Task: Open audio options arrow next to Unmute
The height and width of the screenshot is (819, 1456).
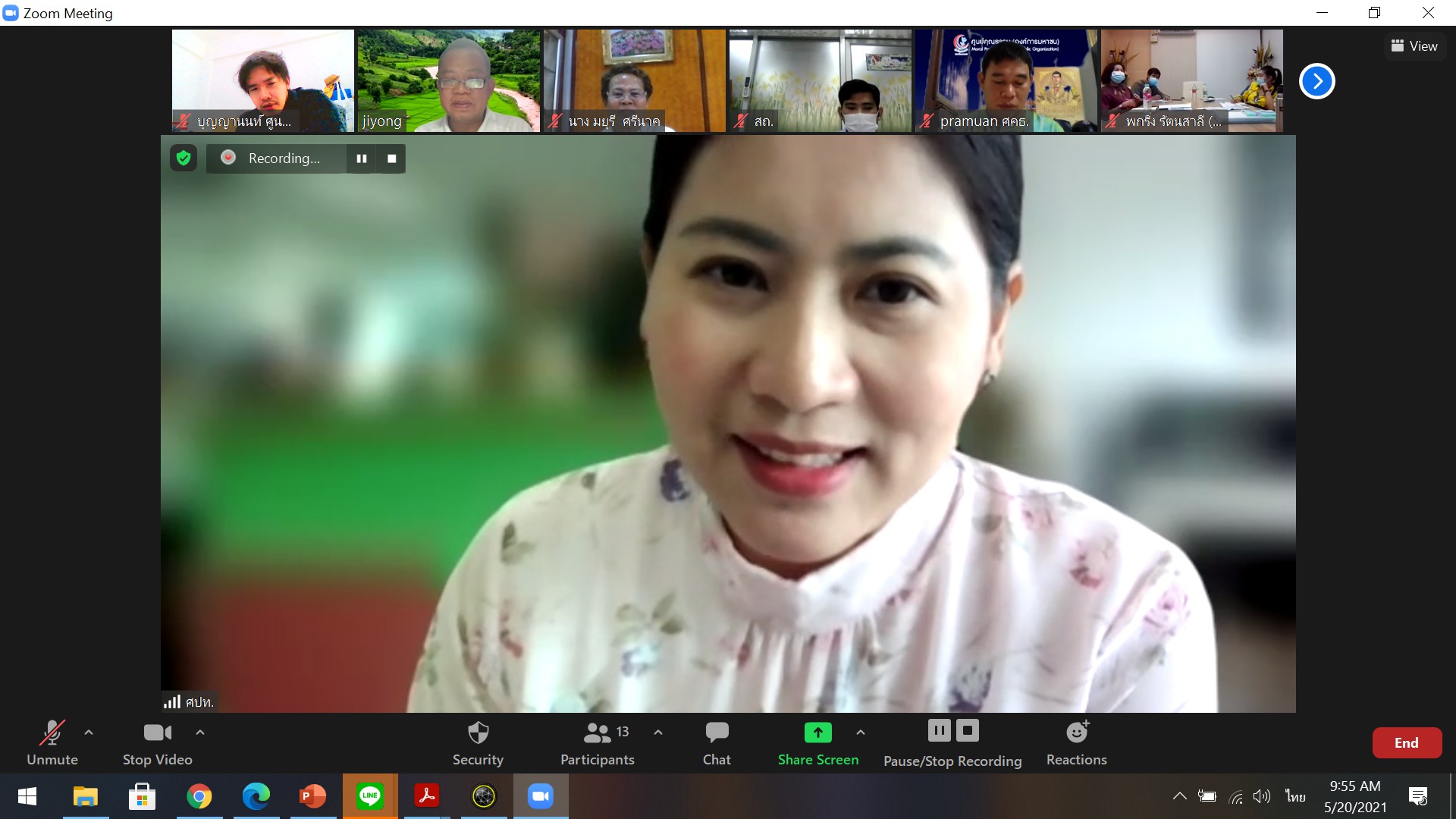Action: [x=89, y=733]
